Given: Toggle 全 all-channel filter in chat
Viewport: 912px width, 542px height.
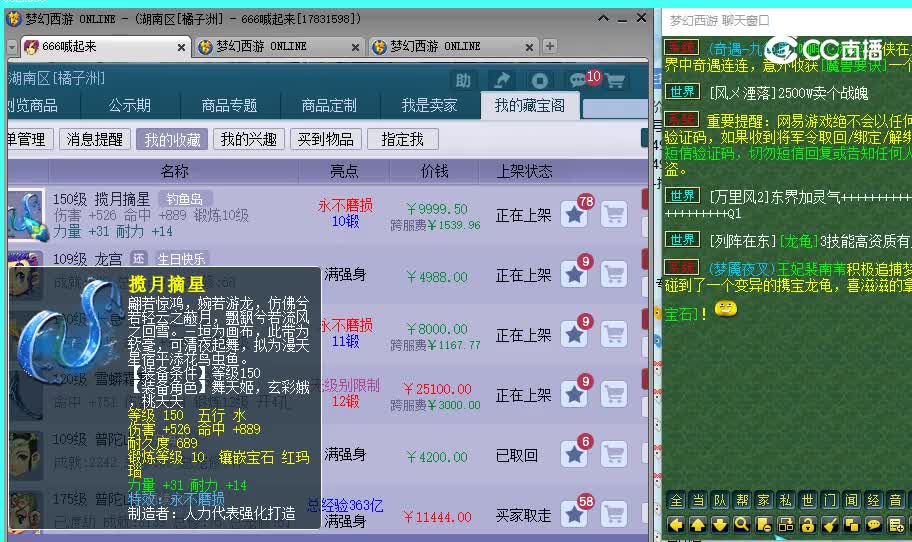Looking at the screenshot, I should click(676, 500).
